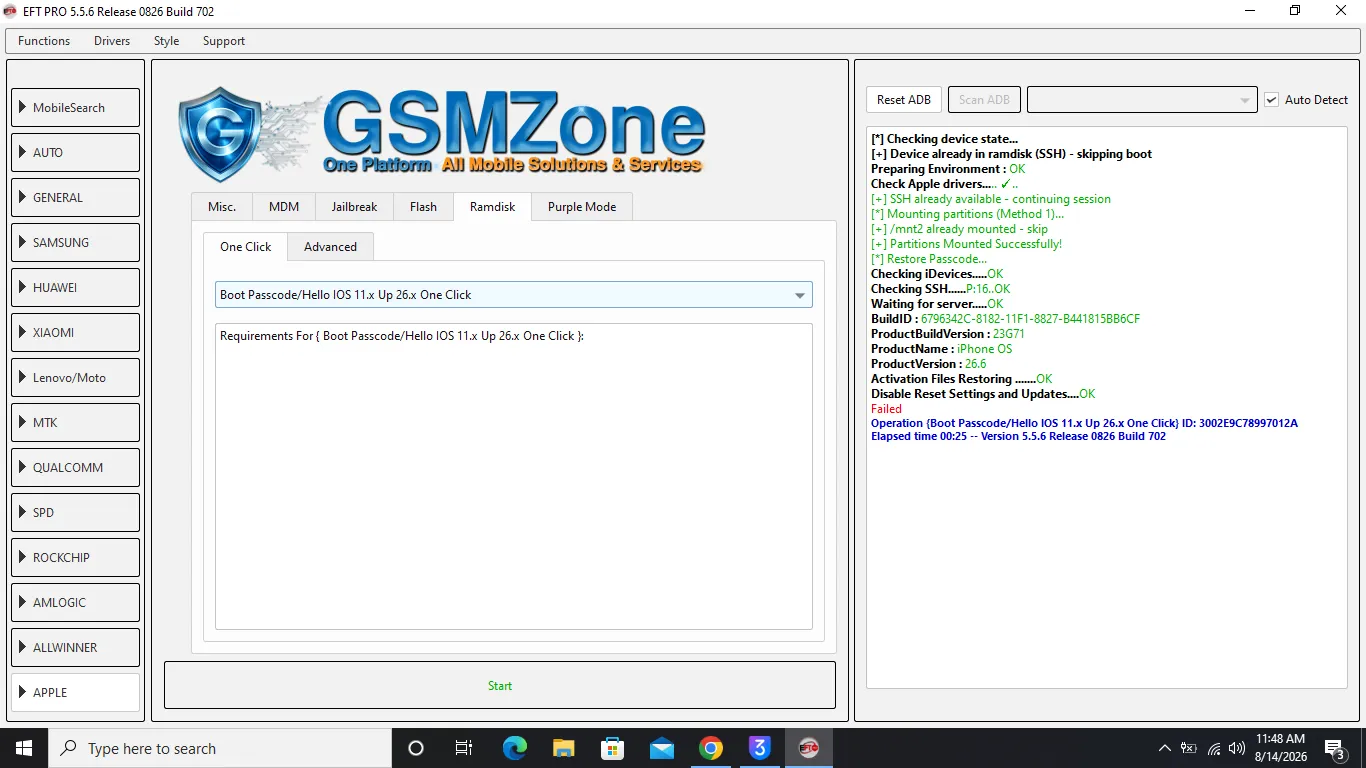This screenshot has width=1366, height=768.
Task: Click the "Elapsed time 00:25" log line
Action: pos(1018,436)
